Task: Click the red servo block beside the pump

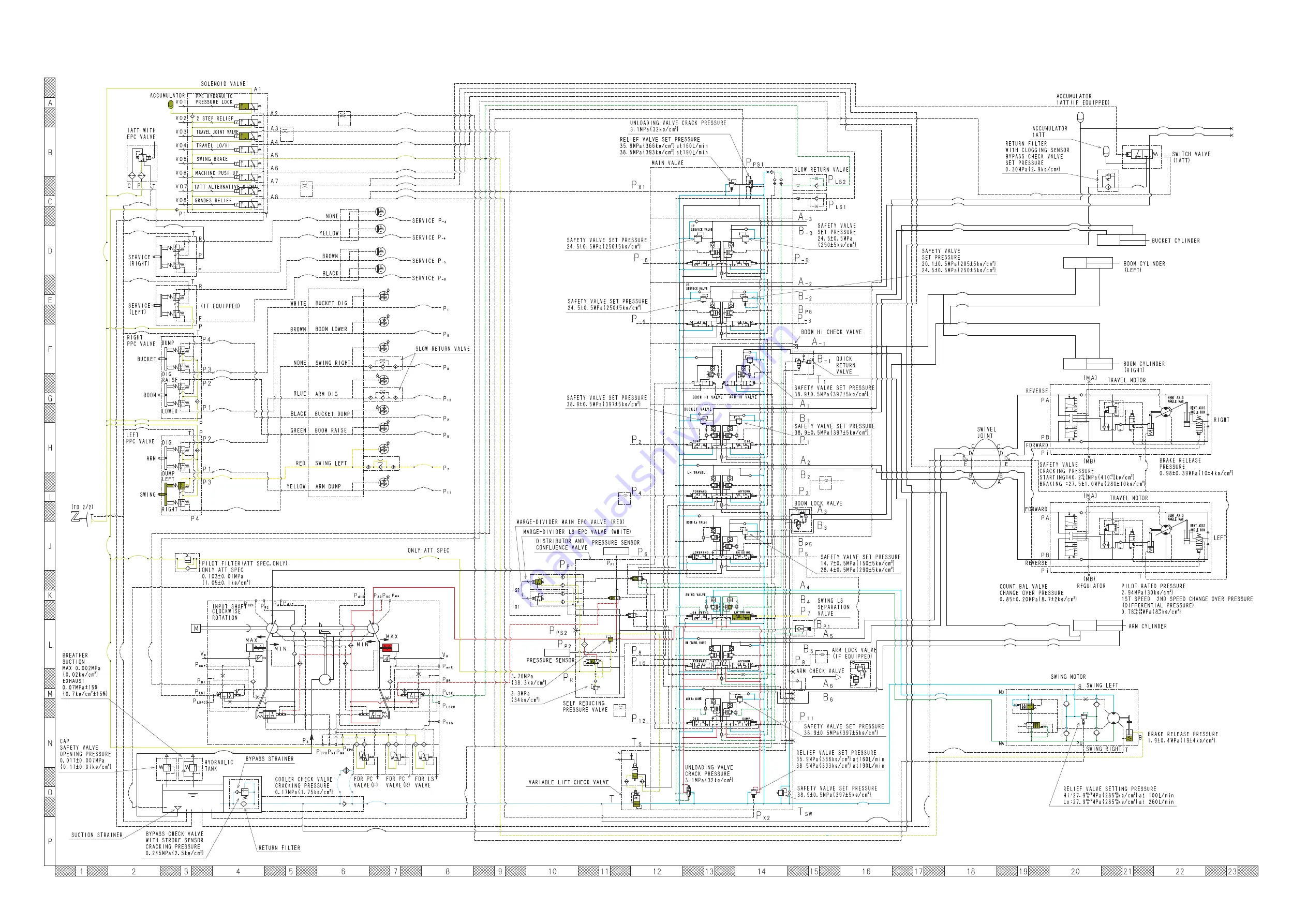Action: pos(390,648)
